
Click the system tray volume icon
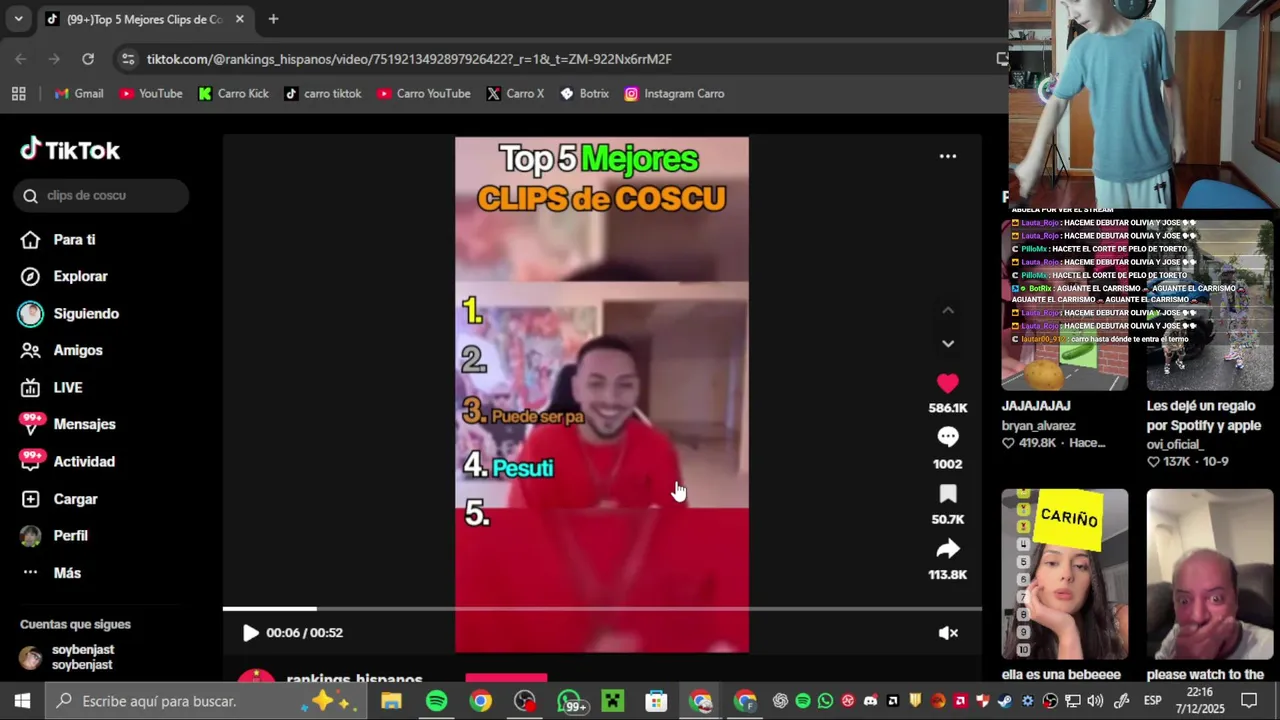click(x=1097, y=701)
